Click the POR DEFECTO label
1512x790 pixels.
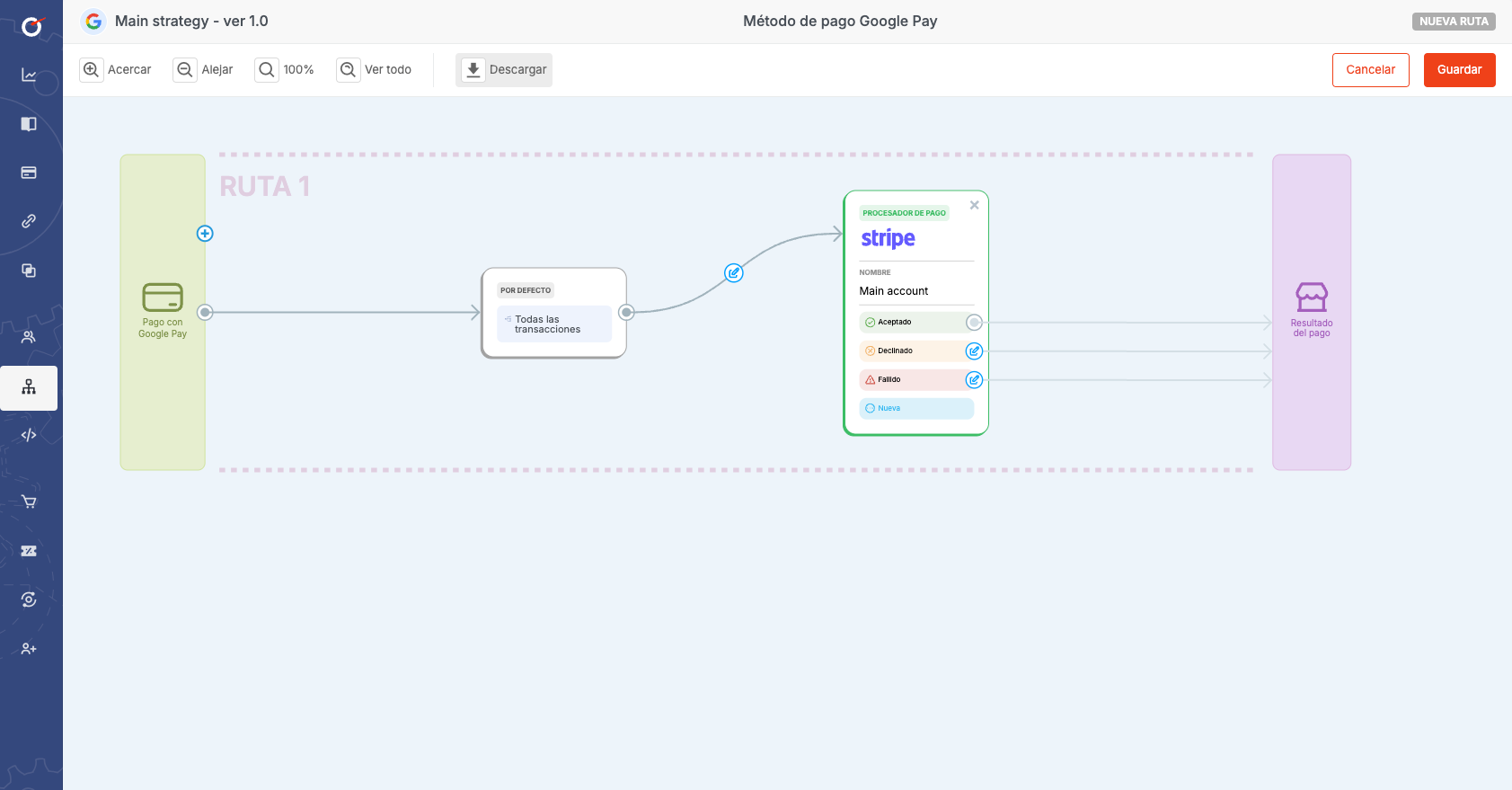(x=526, y=290)
